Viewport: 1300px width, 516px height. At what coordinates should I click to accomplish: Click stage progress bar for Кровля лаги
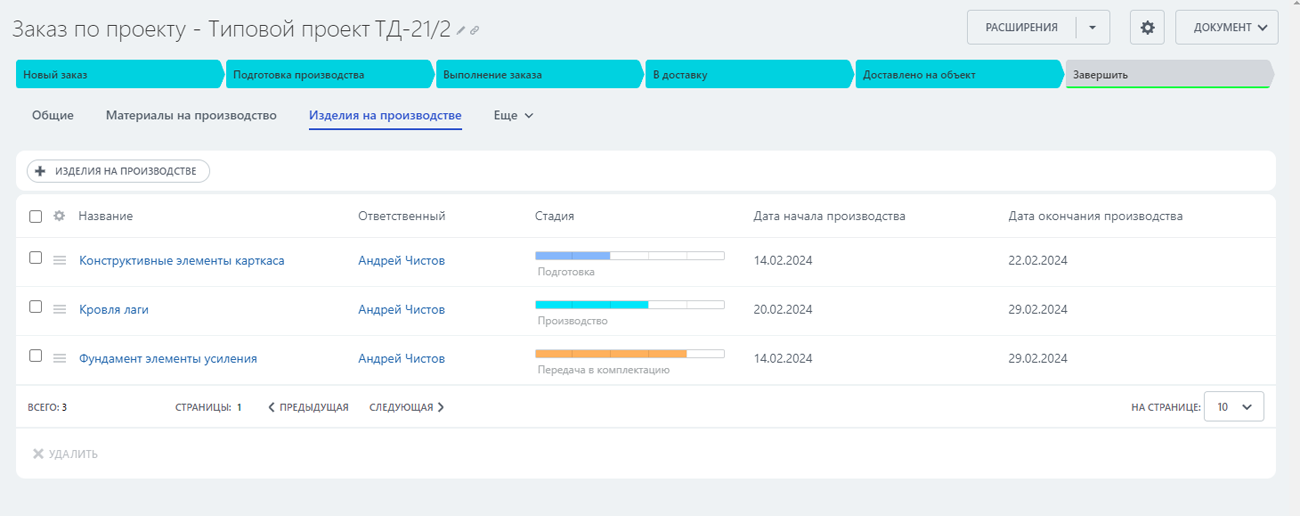pos(629,304)
